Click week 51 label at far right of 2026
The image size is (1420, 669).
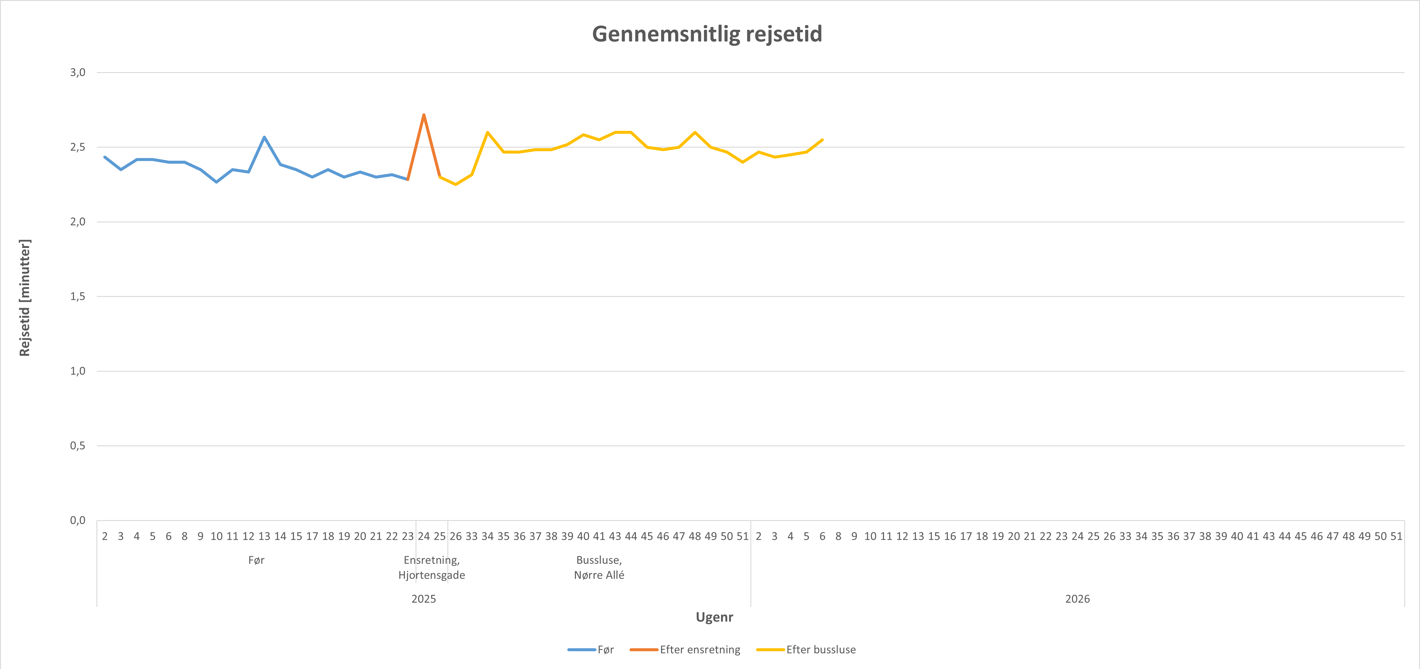(x=1396, y=536)
